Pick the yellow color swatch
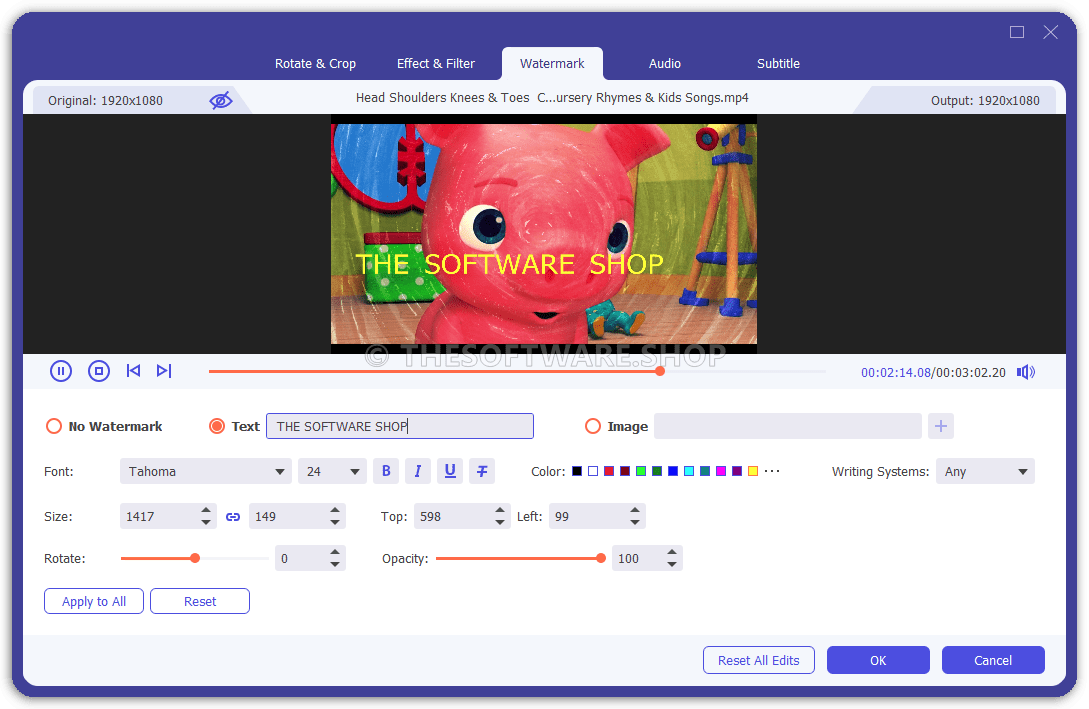 click(x=753, y=471)
